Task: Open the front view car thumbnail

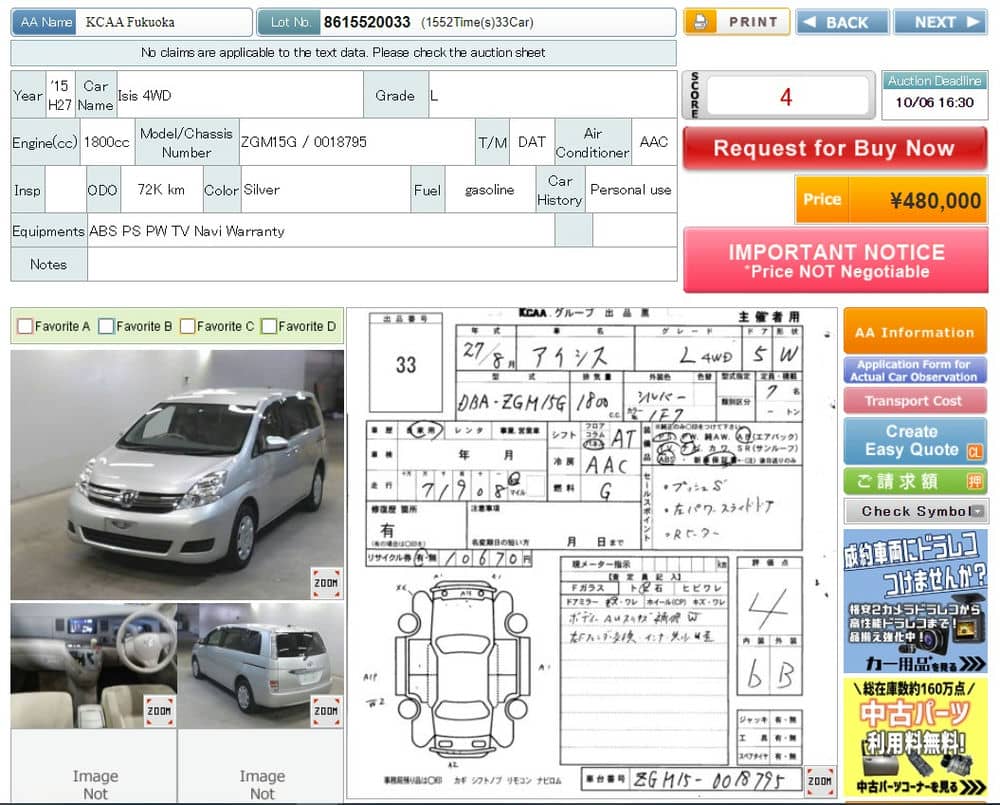Action: [177, 475]
